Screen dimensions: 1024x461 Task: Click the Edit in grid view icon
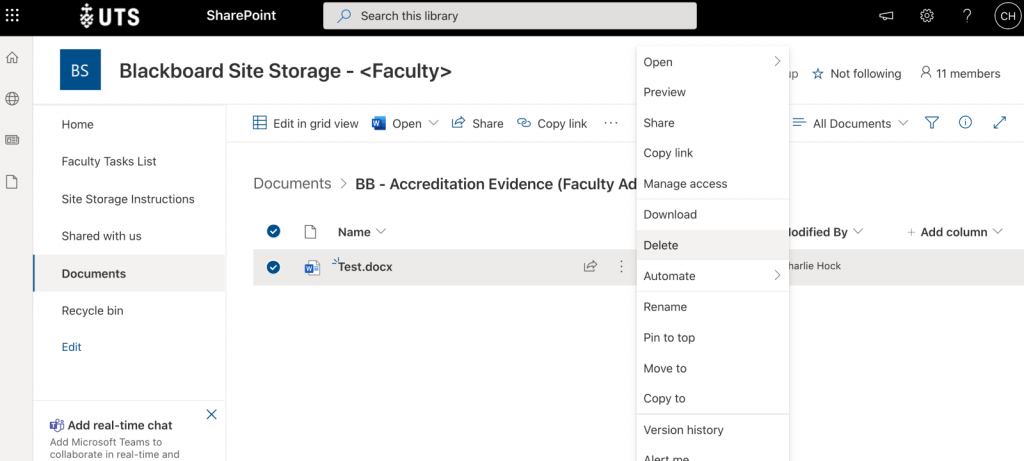pos(259,123)
